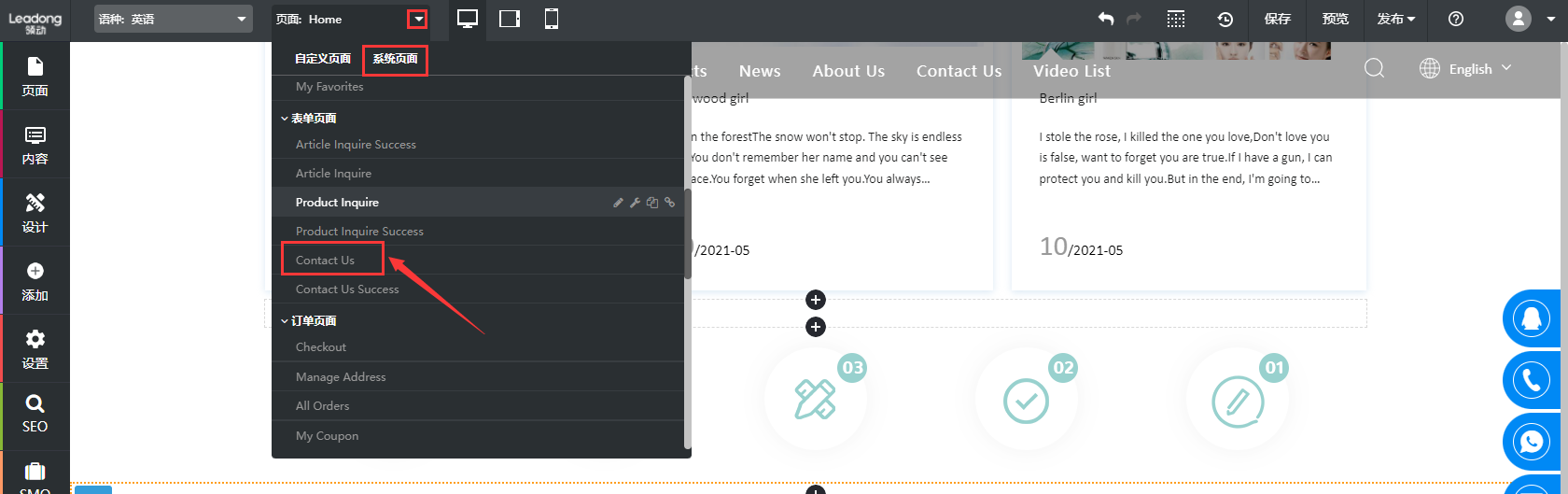Click the undo arrow in toolbar
Screen dimensions: 1568x494
(1106, 19)
